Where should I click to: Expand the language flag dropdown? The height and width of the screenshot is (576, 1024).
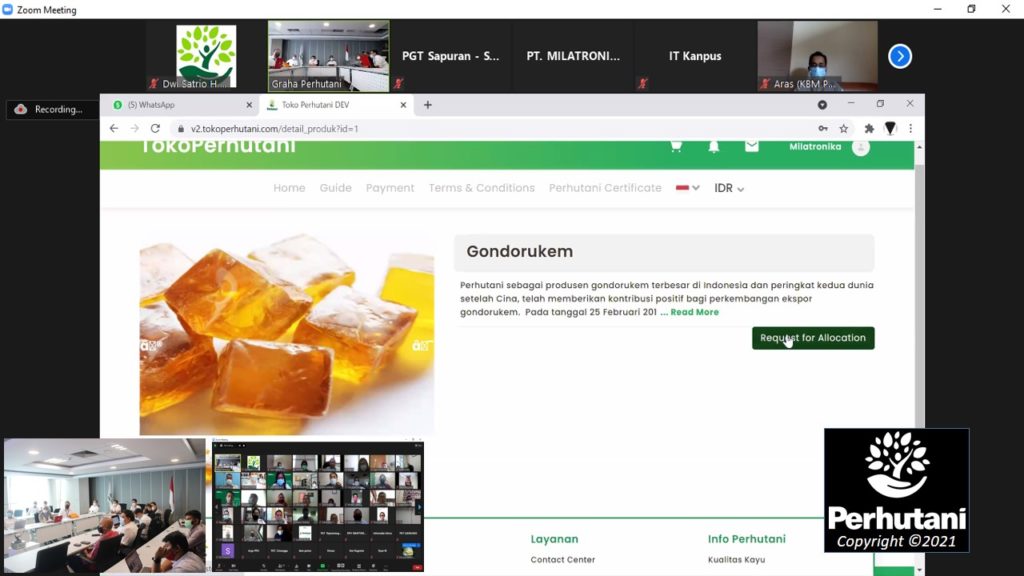(x=688, y=188)
